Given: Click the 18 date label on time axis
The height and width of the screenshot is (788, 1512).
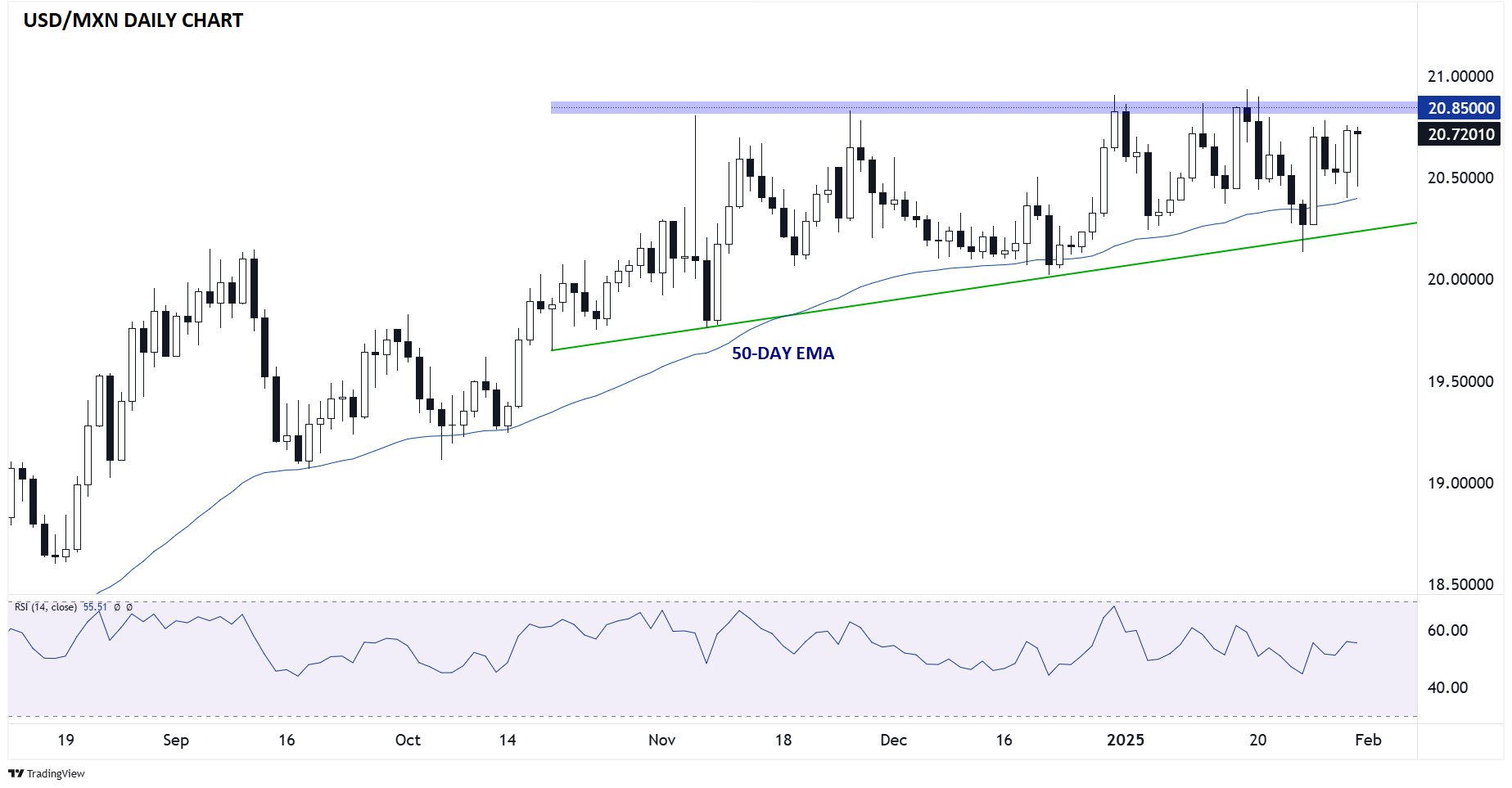Looking at the screenshot, I should [x=783, y=740].
